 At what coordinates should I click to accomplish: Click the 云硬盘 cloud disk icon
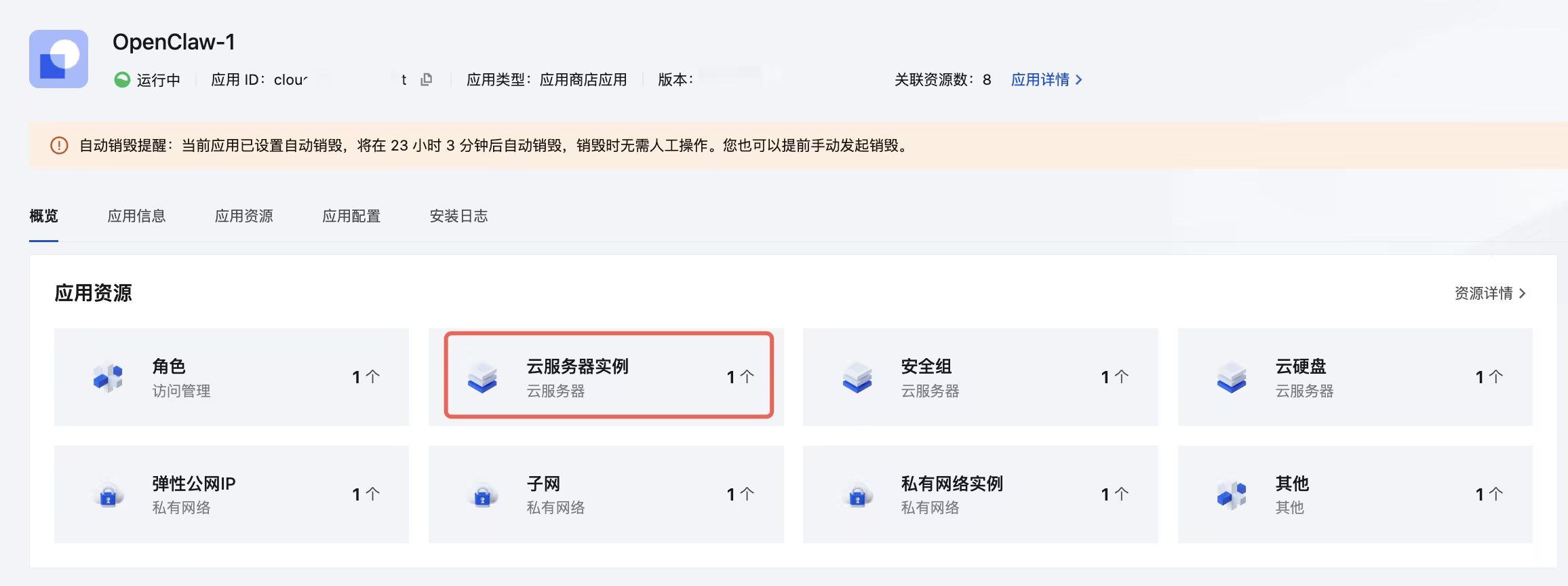point(1232,377)
